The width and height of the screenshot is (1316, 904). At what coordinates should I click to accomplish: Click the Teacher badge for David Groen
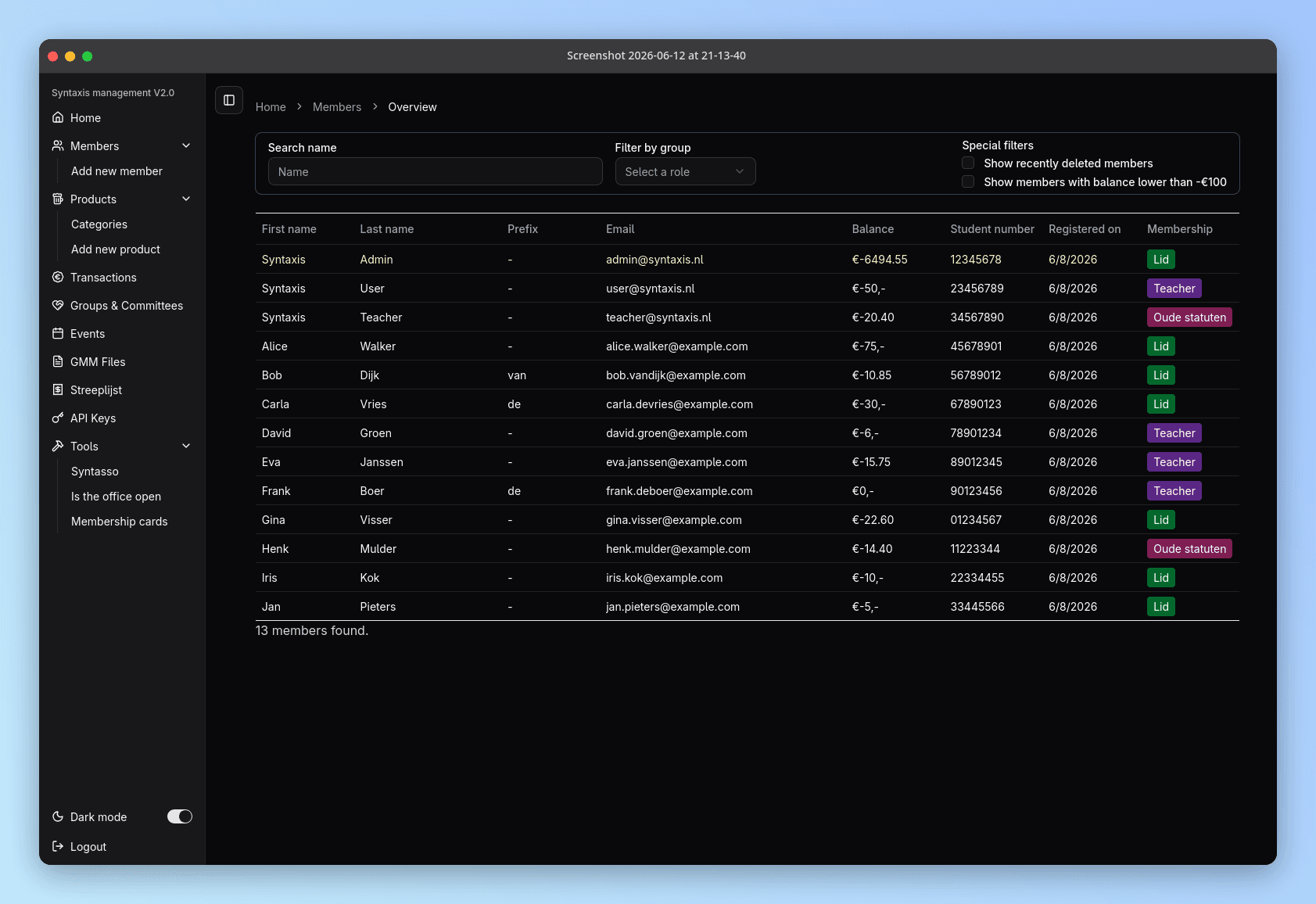[x=1174, y=432]
